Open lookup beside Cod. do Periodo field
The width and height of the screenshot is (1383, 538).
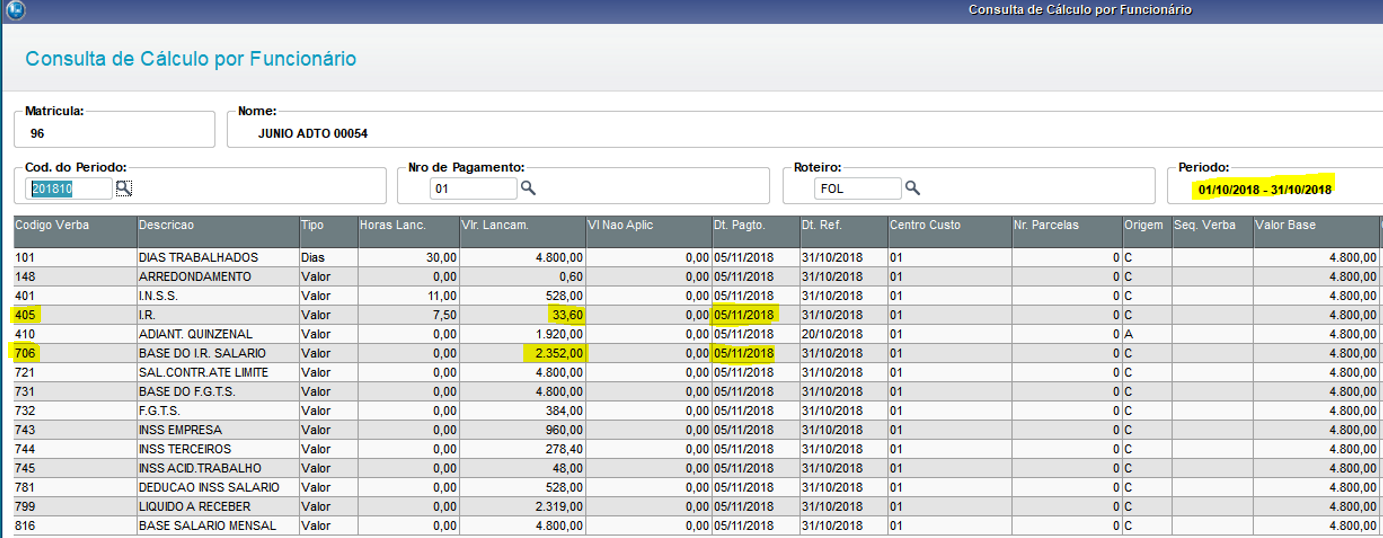click(x=124, y=188)
